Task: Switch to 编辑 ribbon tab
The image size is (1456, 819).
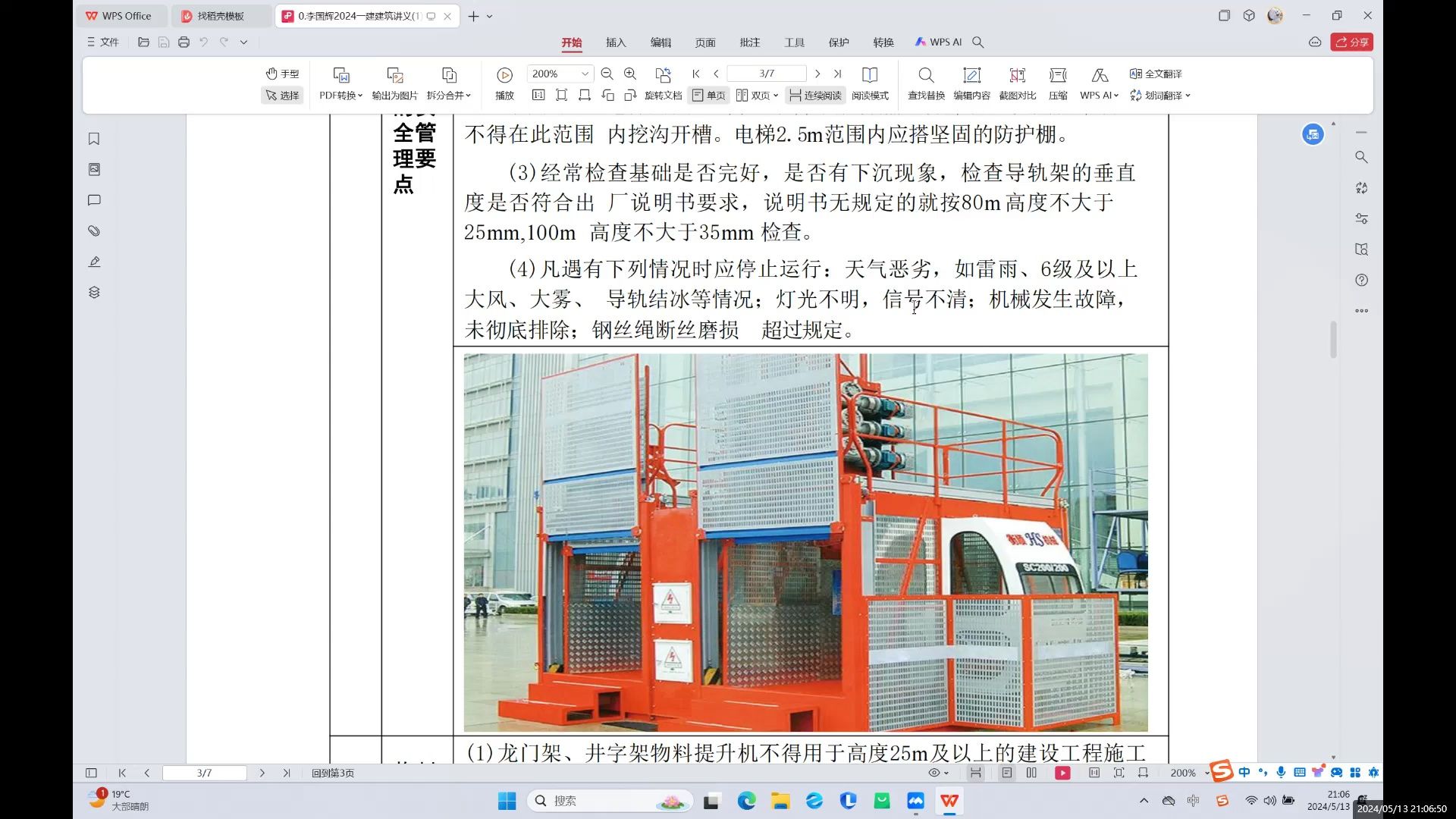Action: pyautogui.click(x=661, y=42)
